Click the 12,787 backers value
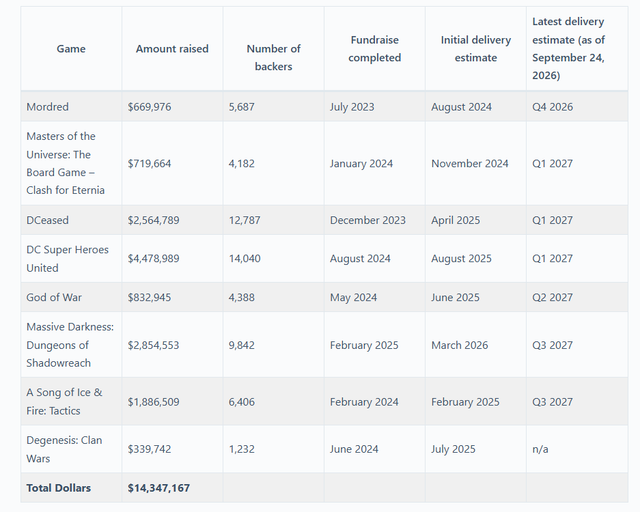640x512 pixels. 244,220
